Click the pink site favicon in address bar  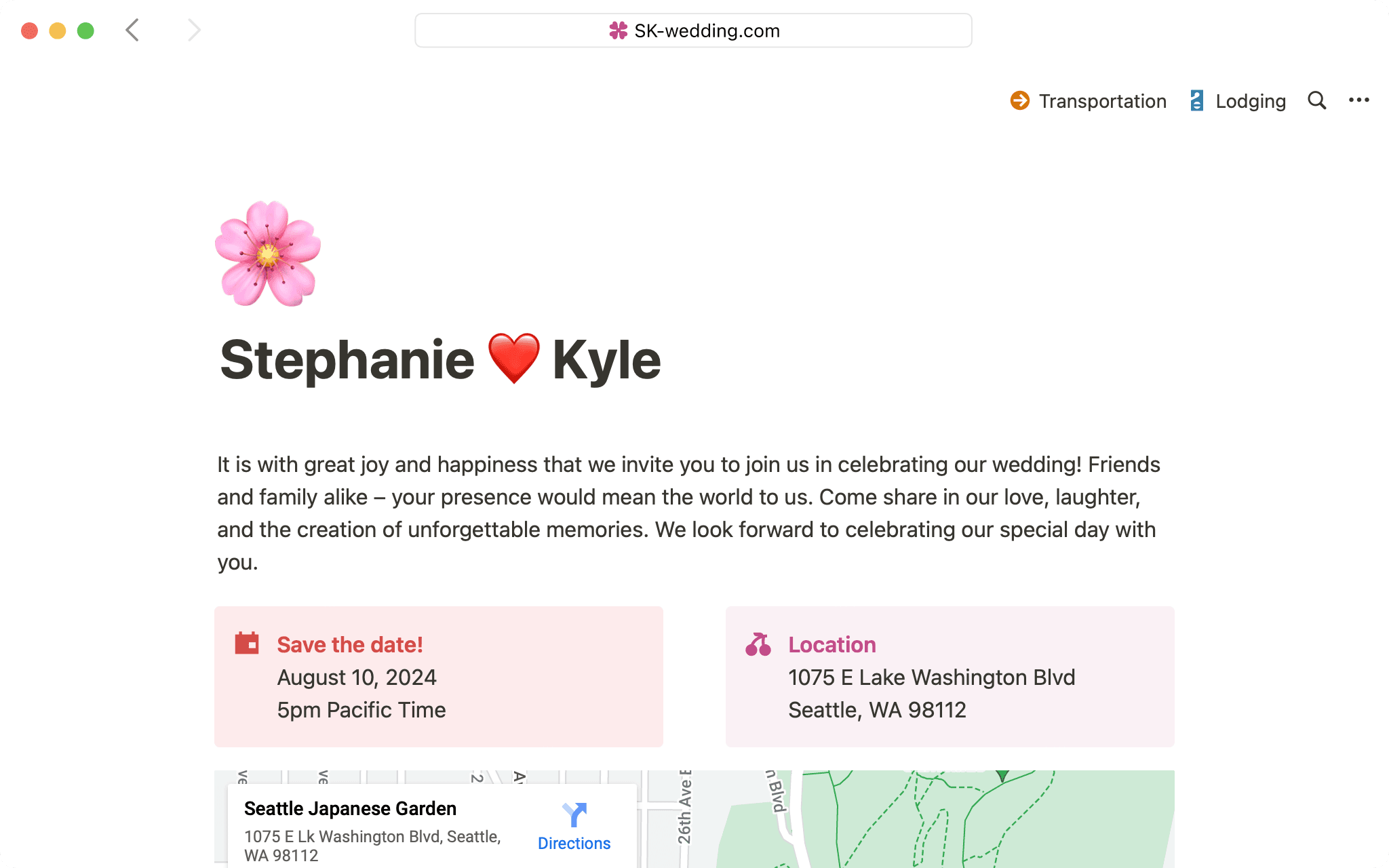pos(618,31)
